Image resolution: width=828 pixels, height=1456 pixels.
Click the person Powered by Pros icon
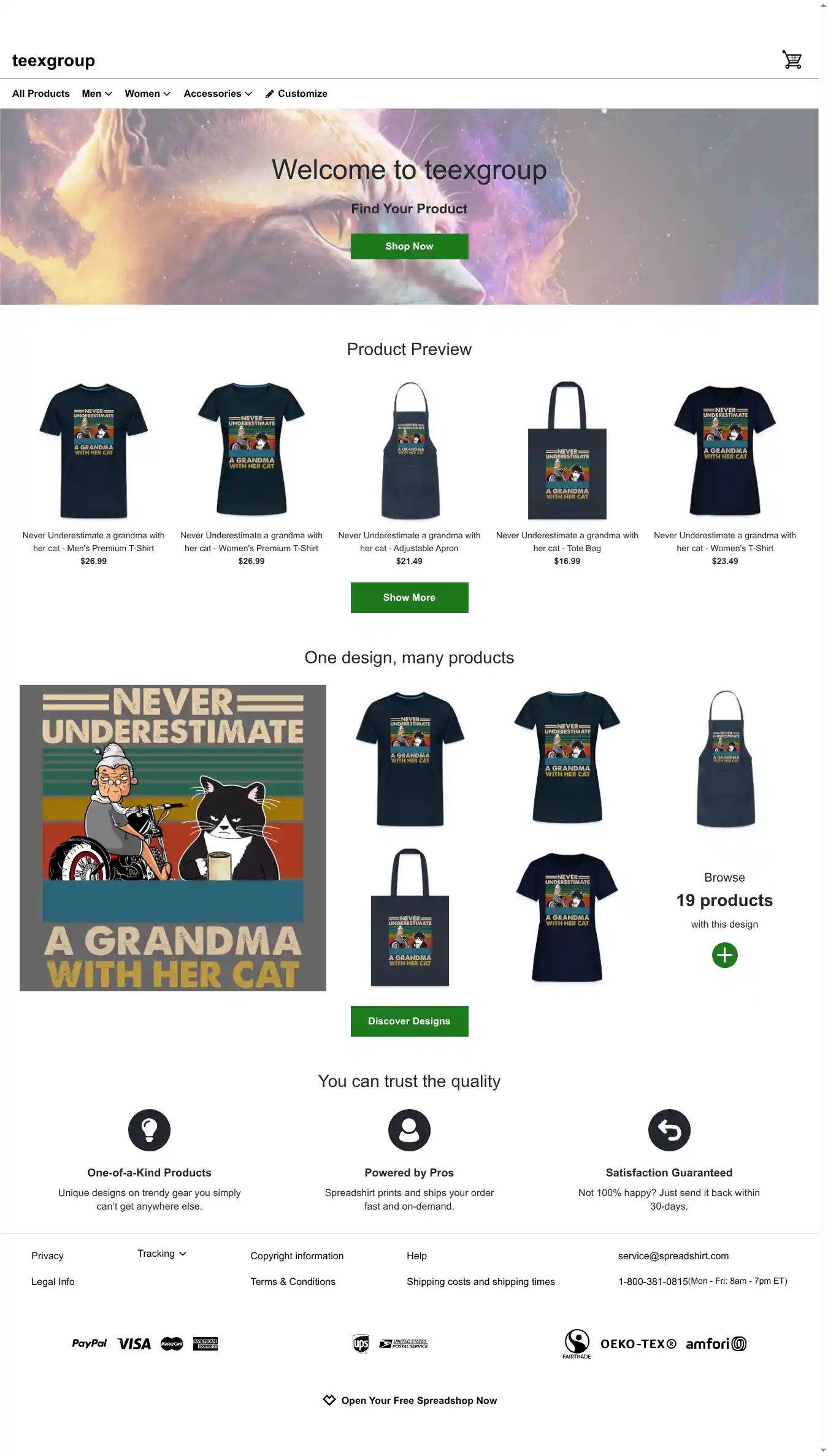pos(409,1130)
